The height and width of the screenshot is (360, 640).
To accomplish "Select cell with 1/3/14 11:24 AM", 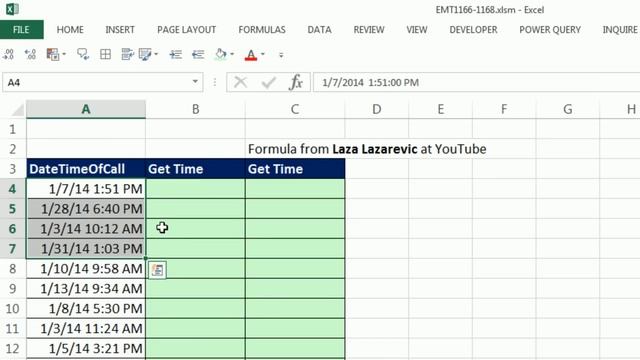I will click(x=86, y=329).
